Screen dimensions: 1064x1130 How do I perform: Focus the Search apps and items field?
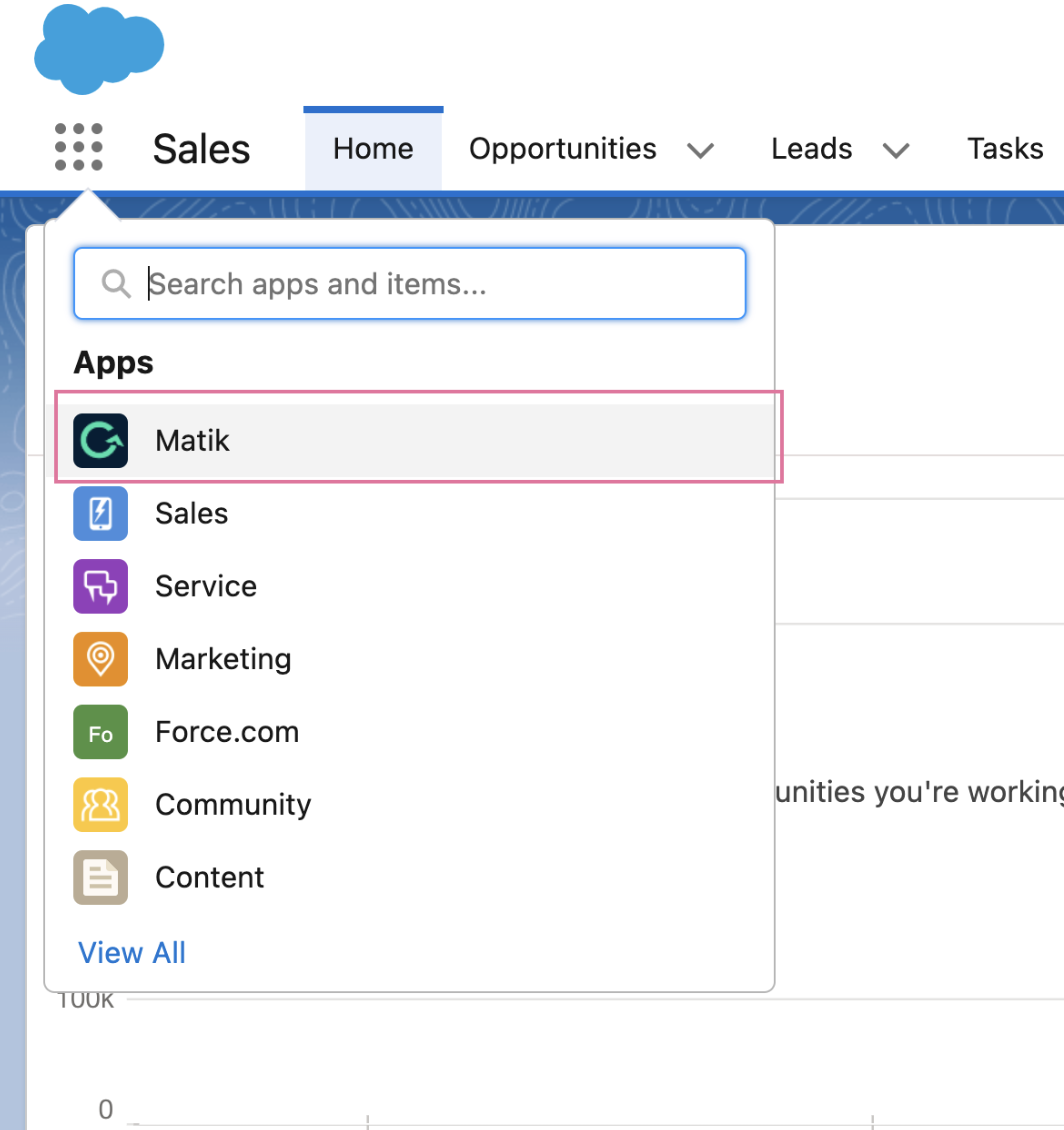click(409, 283)
